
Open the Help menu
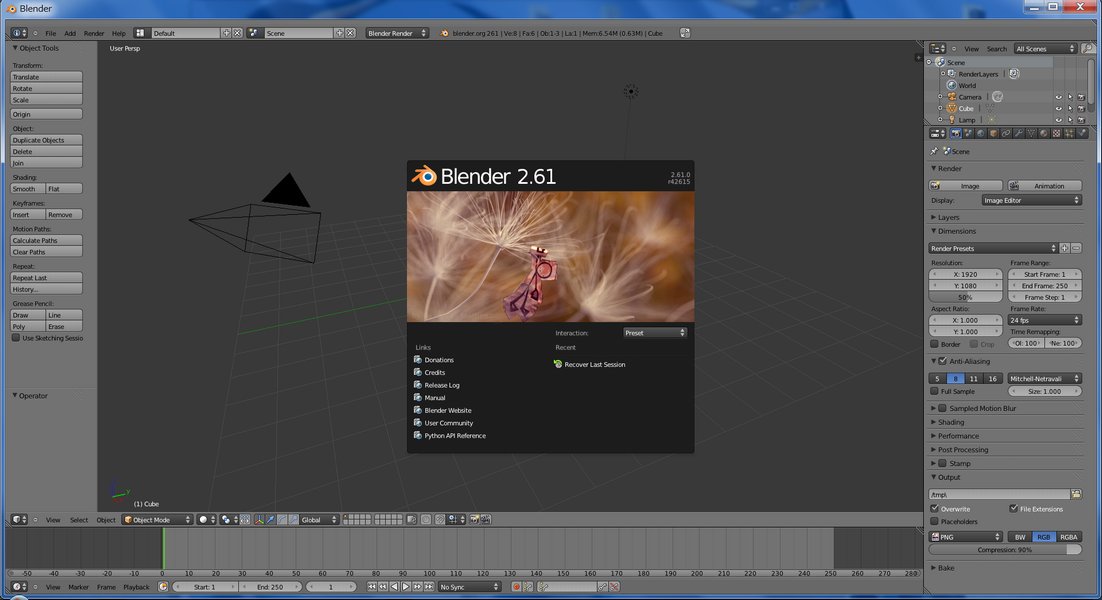[x=119, y=33]
